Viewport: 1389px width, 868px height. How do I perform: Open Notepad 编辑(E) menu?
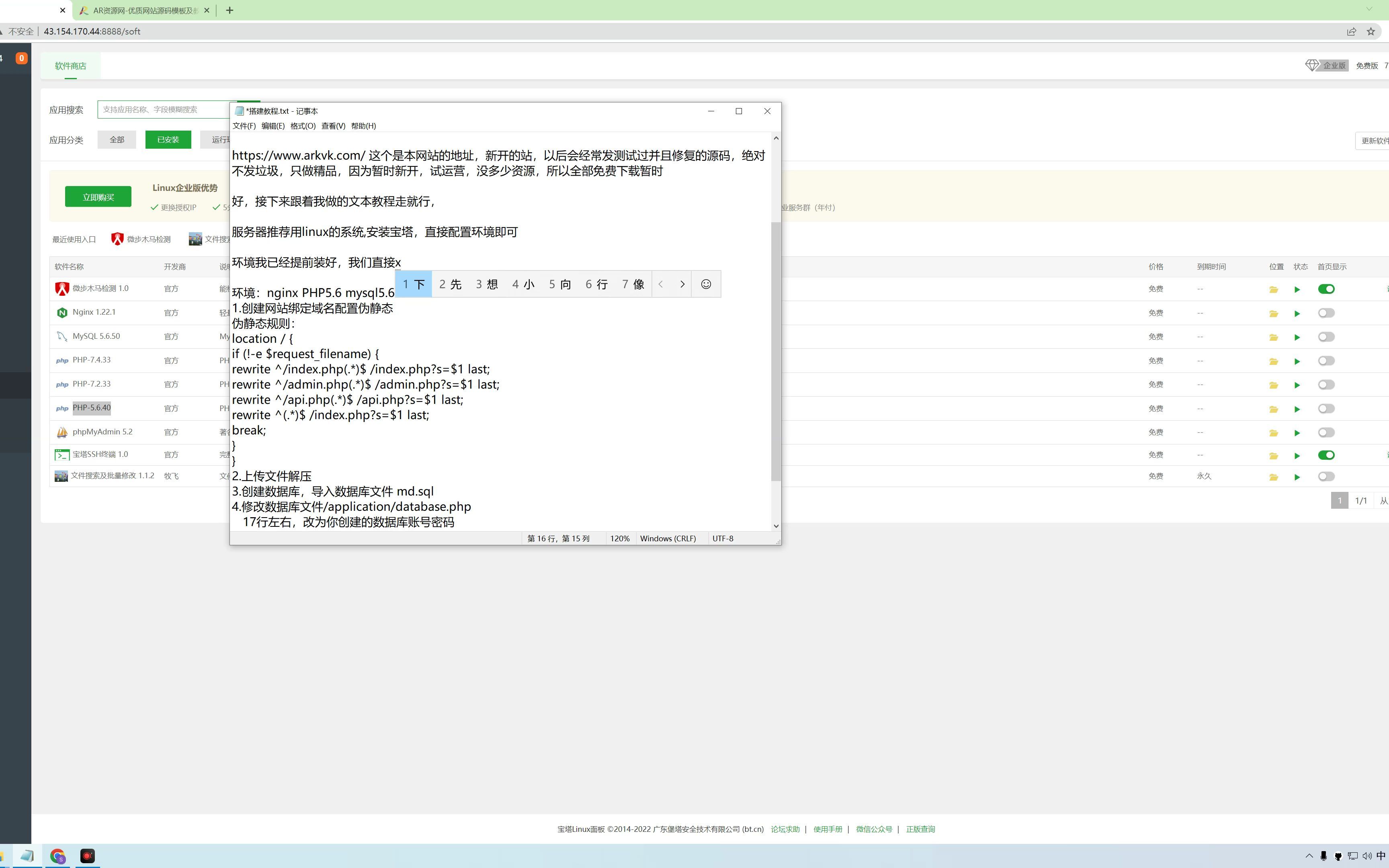click(272, 126)
